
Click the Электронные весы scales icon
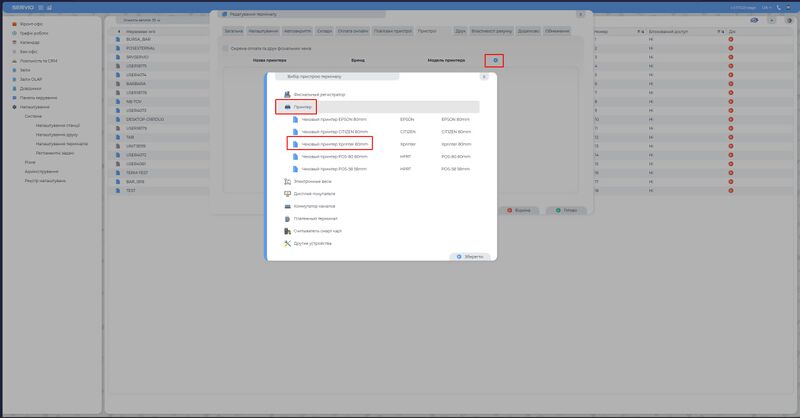(x=287, y=181)
